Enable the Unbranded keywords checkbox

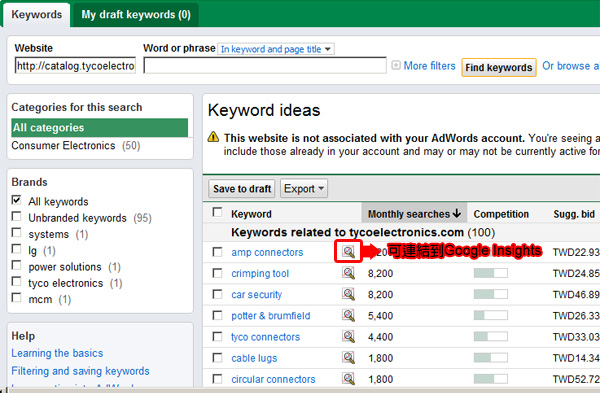coord(16,216)
